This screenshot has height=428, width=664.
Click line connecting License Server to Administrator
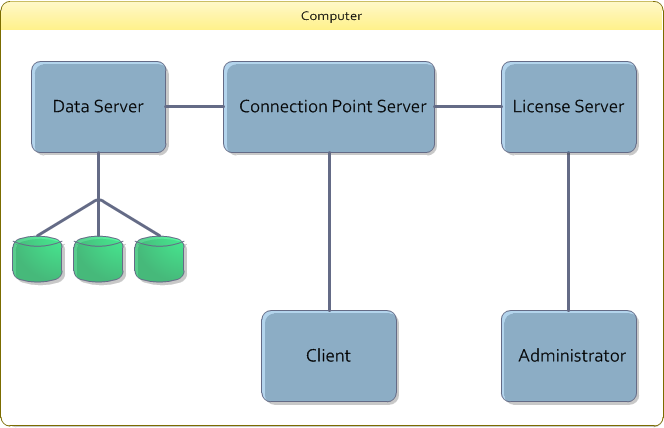pyautogui.click(x=568, y=232)
